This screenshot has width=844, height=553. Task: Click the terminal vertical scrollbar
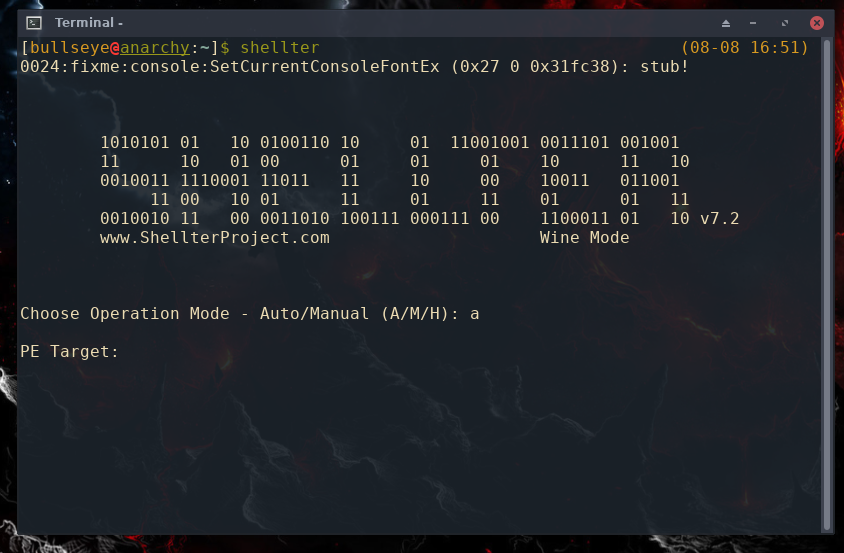[827, 284]
